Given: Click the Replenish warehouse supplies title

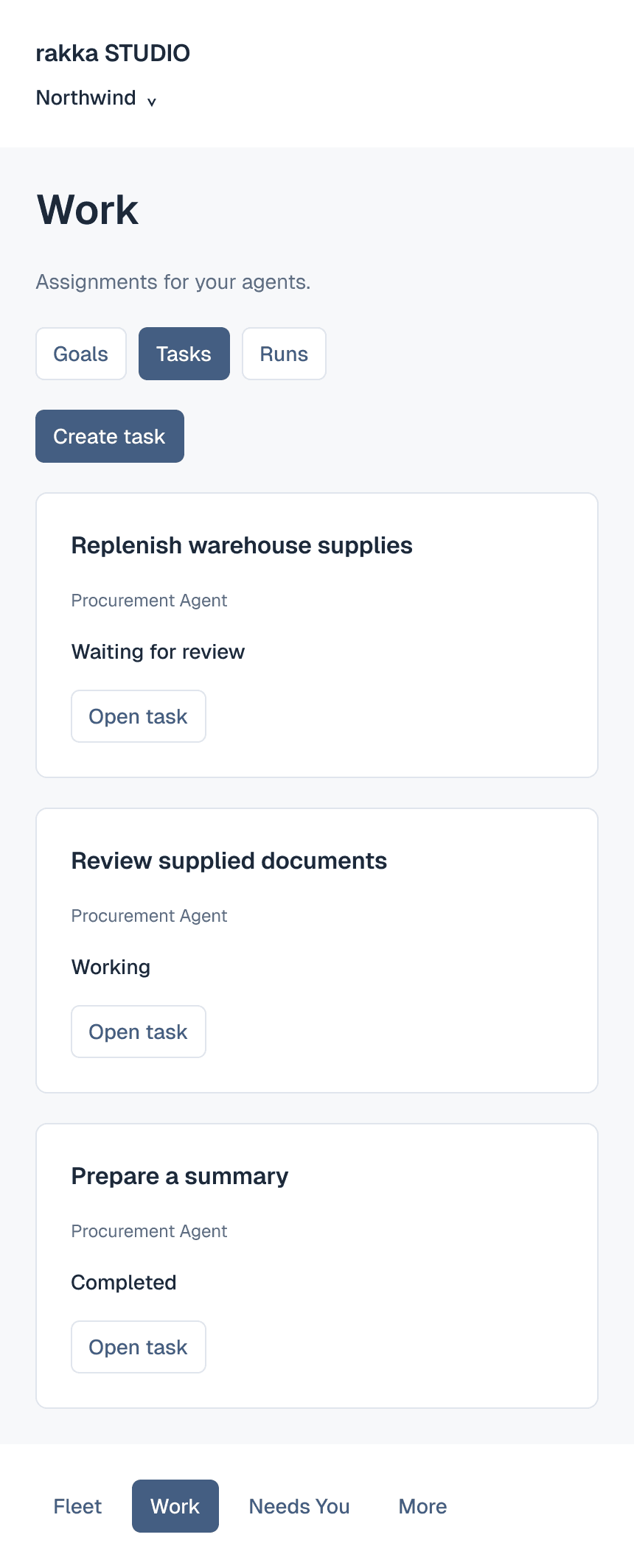Looking at the screenshot, I should tap(242, 545).
